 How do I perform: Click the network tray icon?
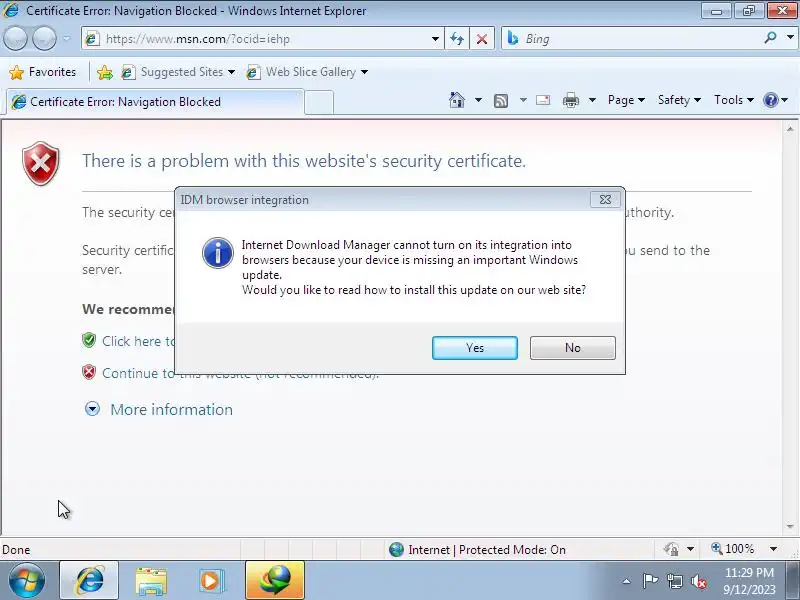tap(675, 581)
